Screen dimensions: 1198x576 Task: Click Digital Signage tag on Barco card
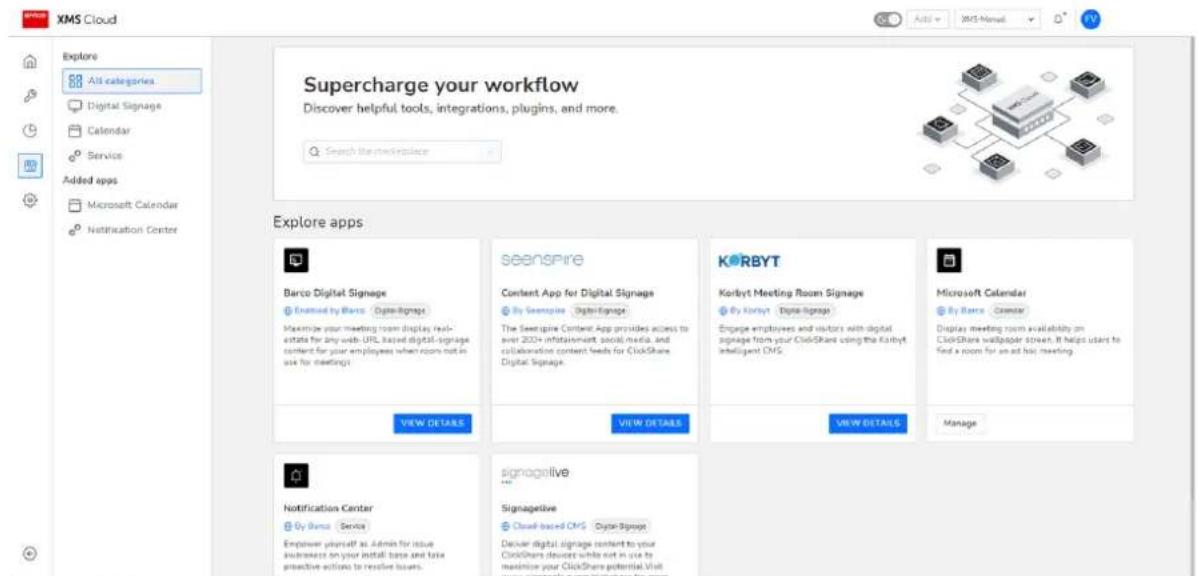point(402,311)
